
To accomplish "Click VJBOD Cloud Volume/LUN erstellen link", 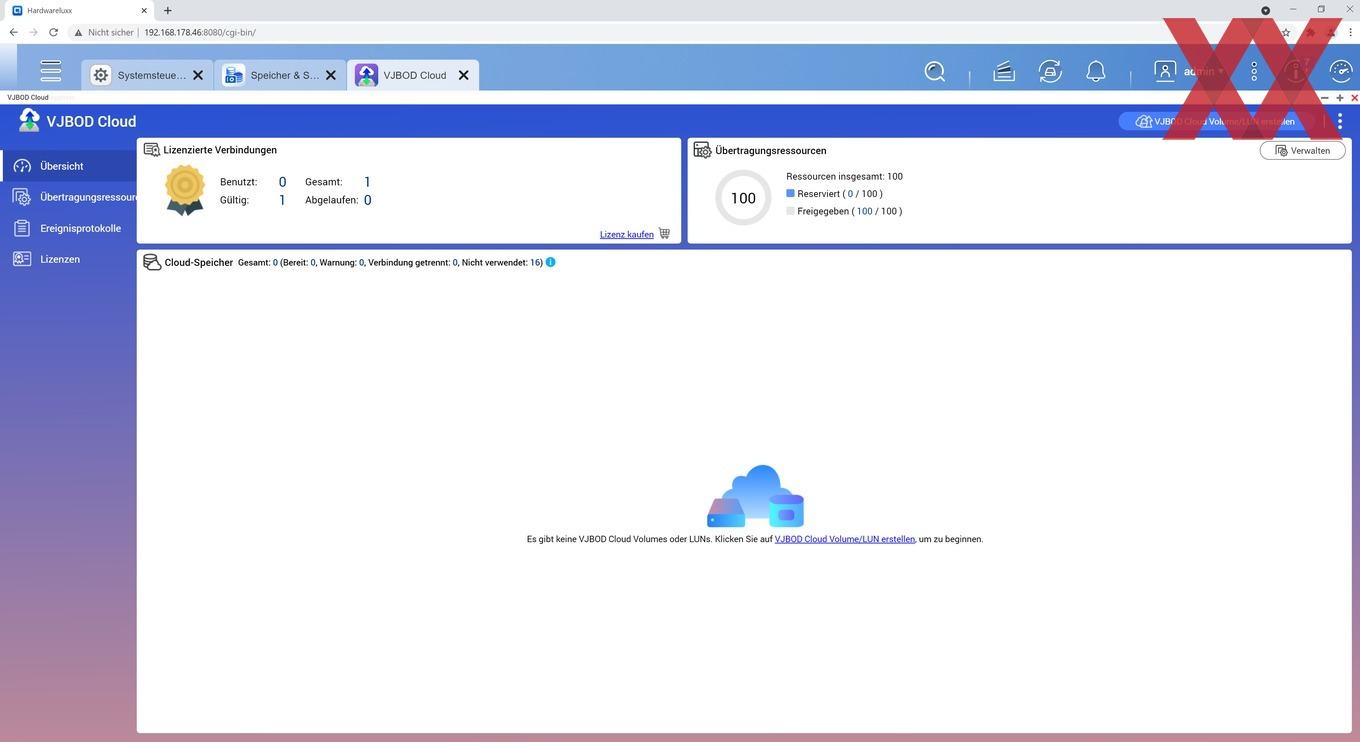I will 844,539.
